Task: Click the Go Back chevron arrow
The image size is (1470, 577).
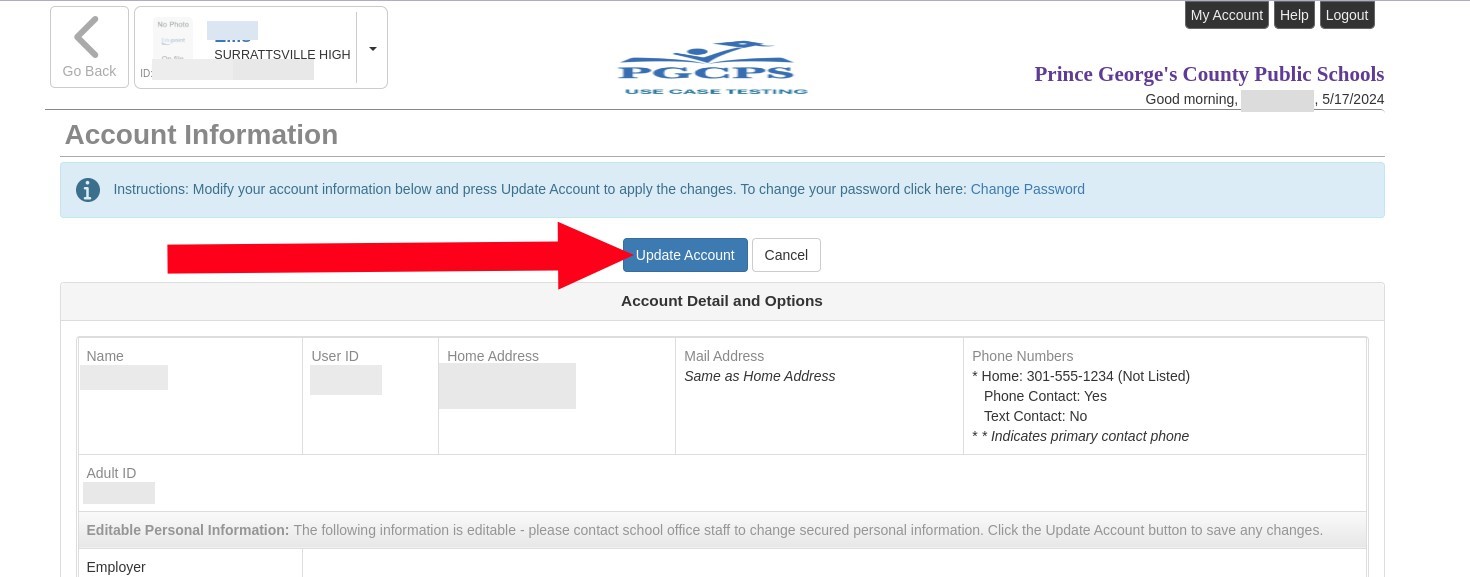Action: (x=88, y=37)
